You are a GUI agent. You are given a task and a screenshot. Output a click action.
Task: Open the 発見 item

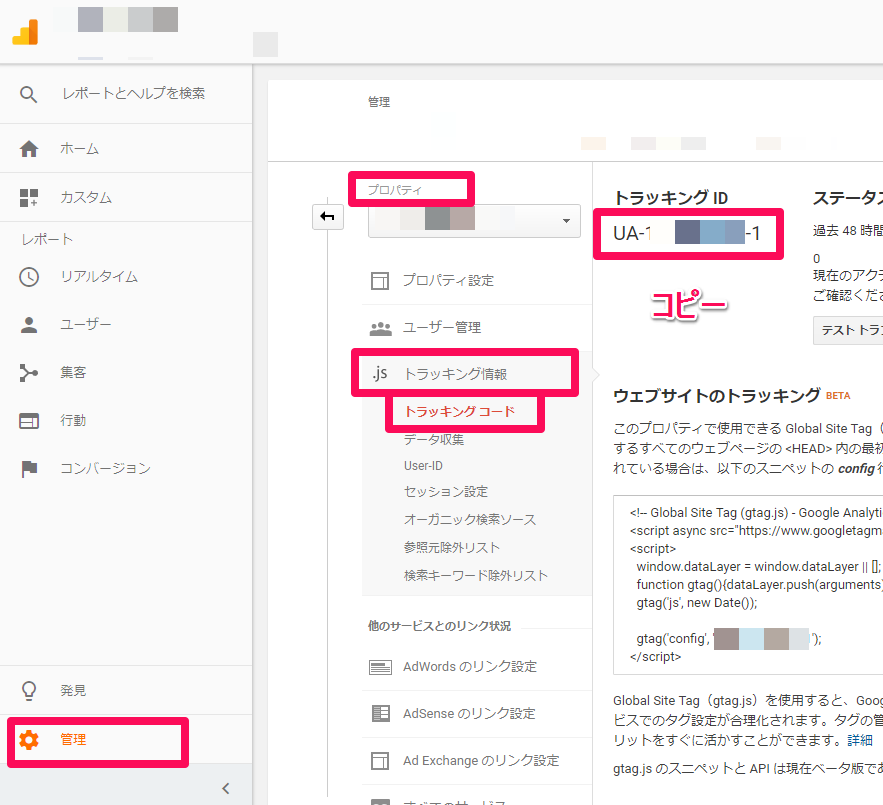73,691
